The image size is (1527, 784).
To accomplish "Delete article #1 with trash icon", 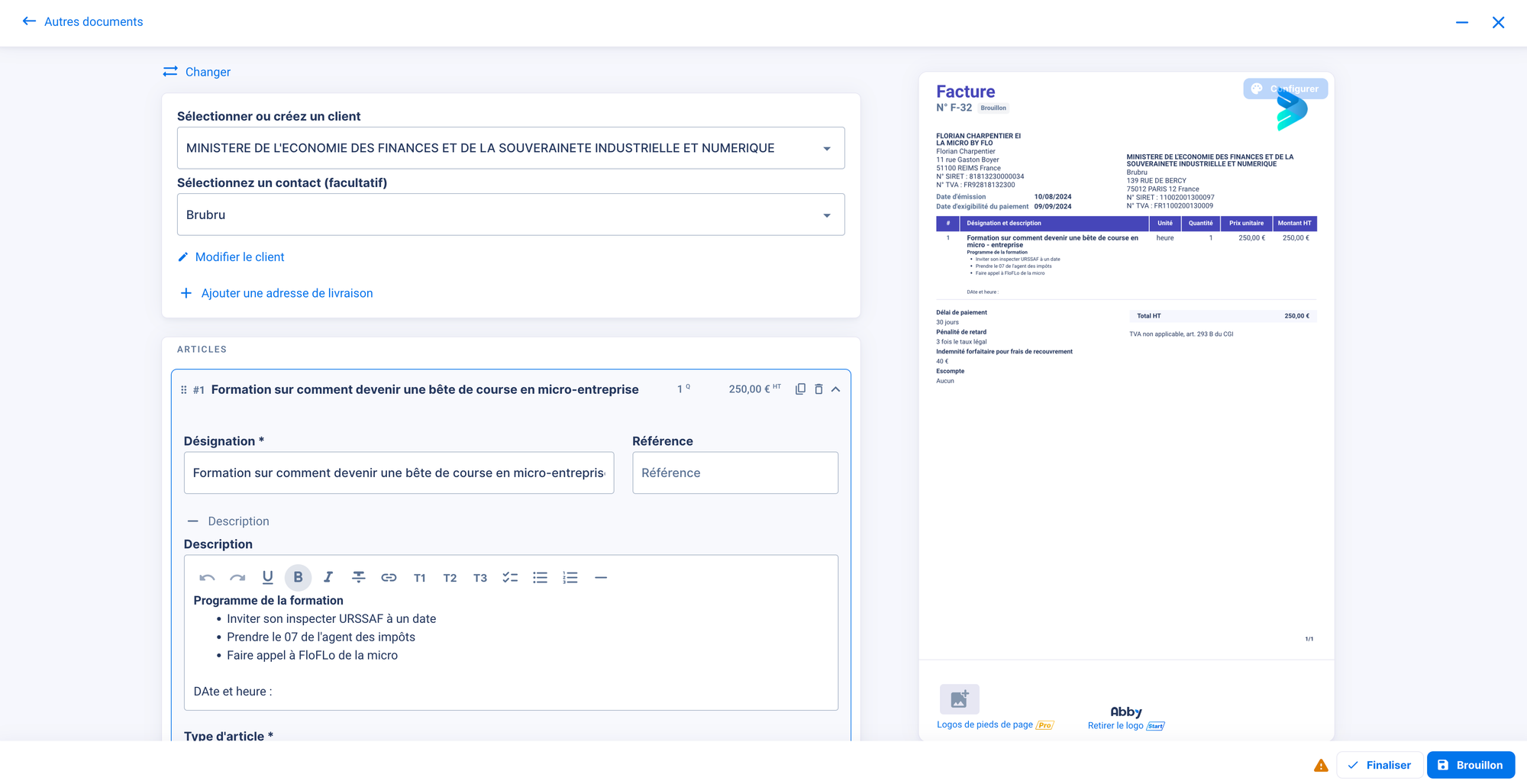I will tap(818, 389).
